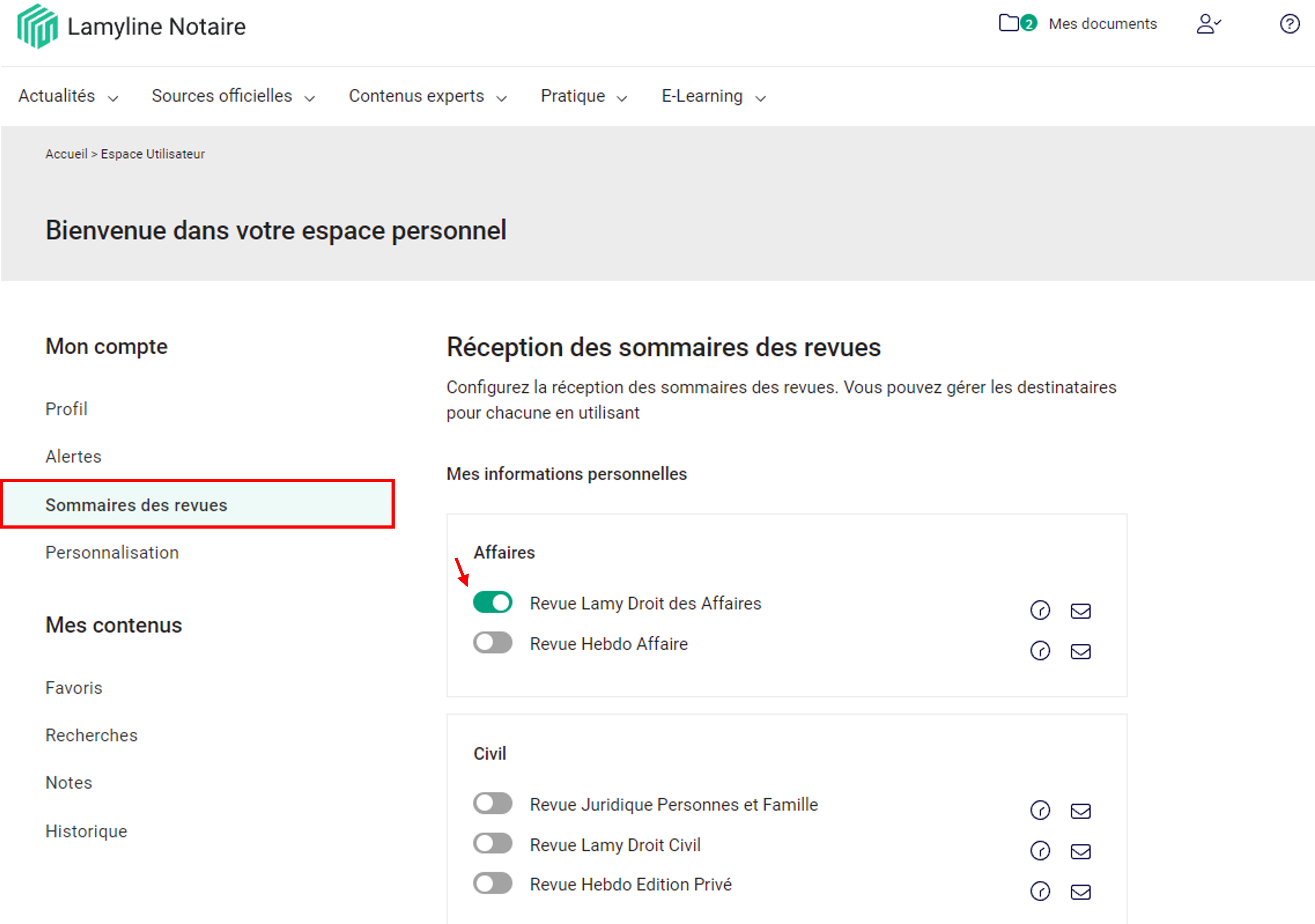The image size is (1315, 924).
Task: Click the Accueil breadcrumb link
Action: click(x=66, y=154)
